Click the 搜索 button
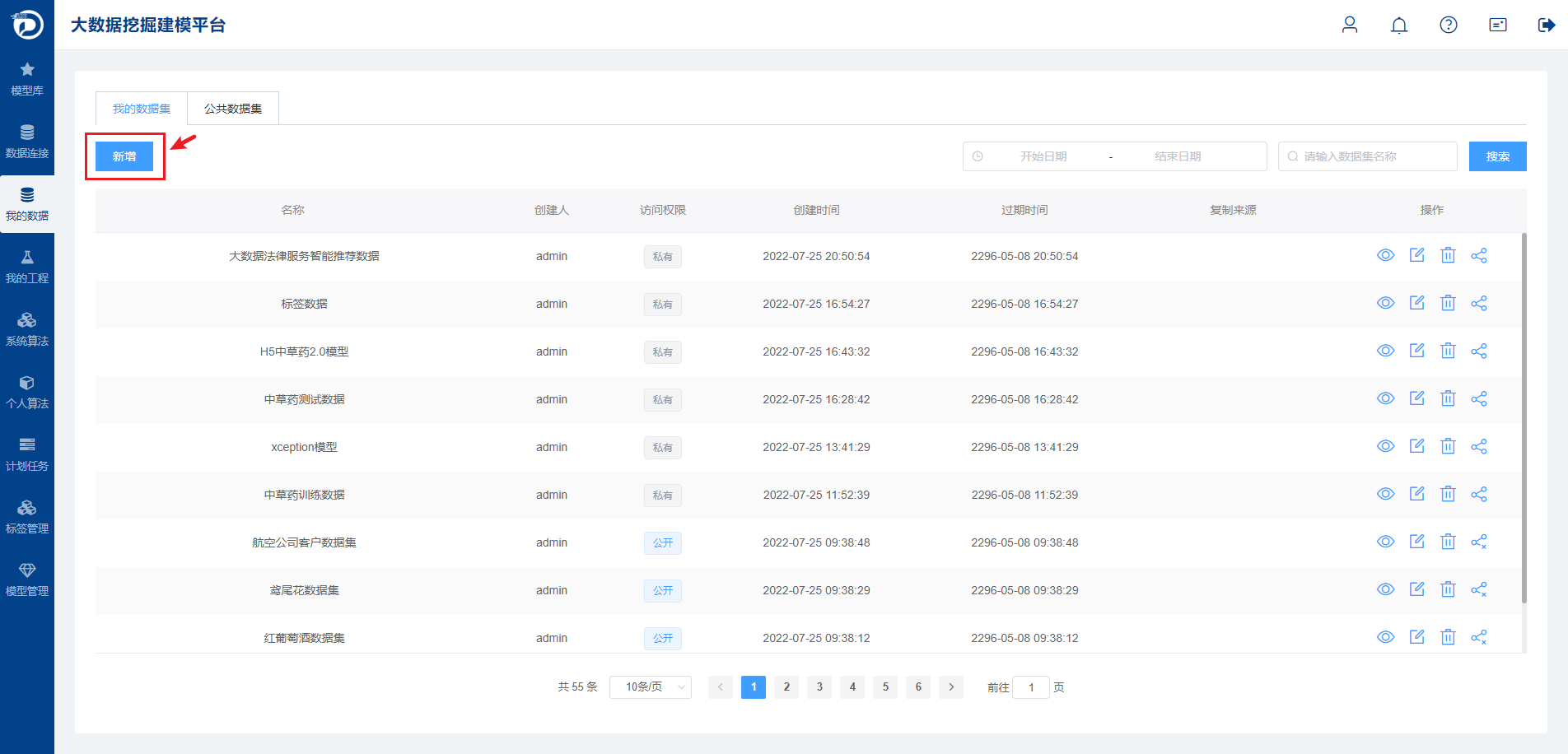1568x754 pixels. pos(1498,156)
